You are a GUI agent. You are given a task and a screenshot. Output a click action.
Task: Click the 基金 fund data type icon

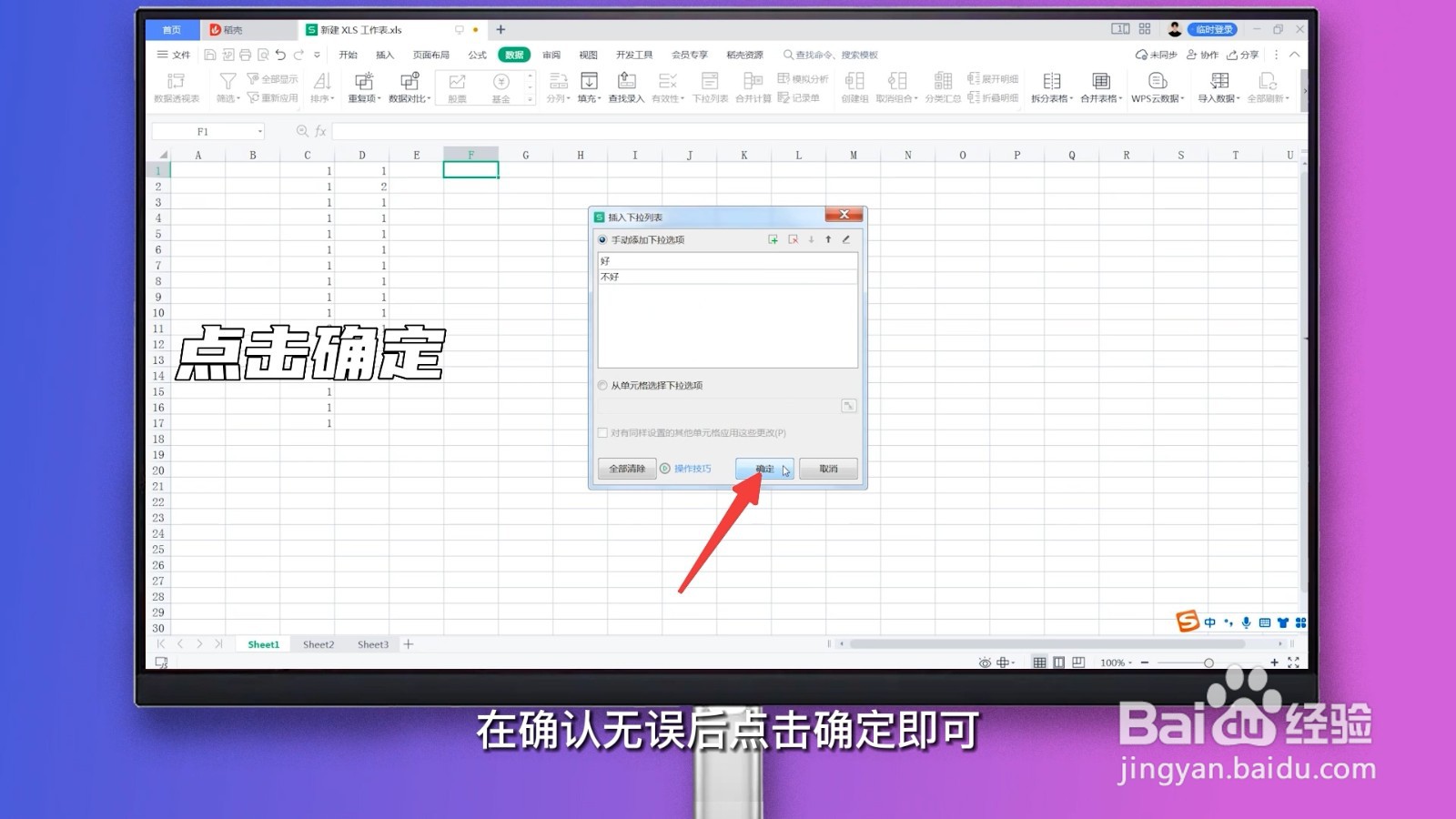pyautogui.click(x=501, y=87)
